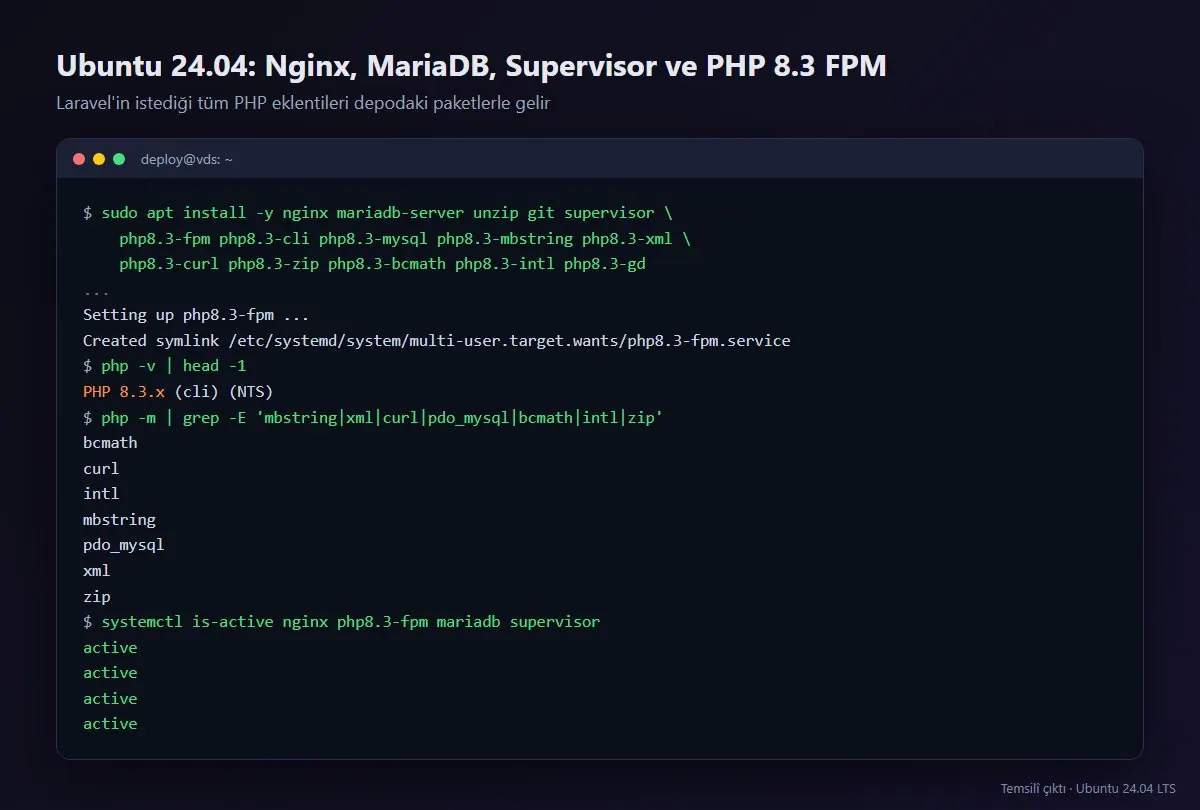
Task: Click the last active status line
Action: [x=110, y=724]
